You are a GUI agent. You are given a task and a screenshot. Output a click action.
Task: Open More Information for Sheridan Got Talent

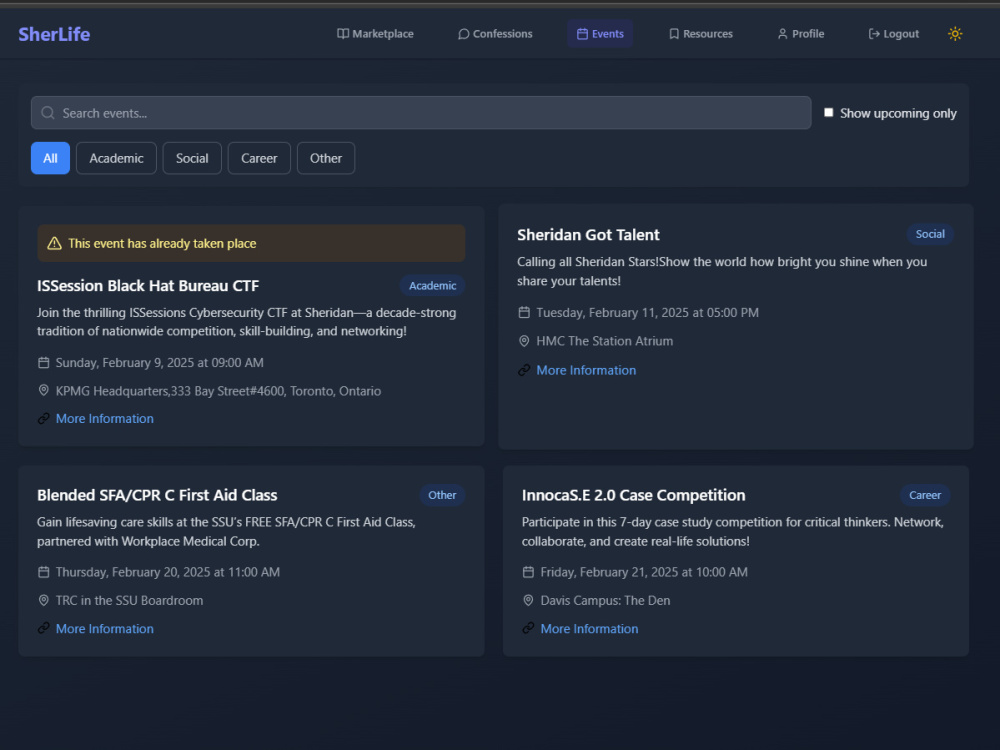click(x=586, y=370)
